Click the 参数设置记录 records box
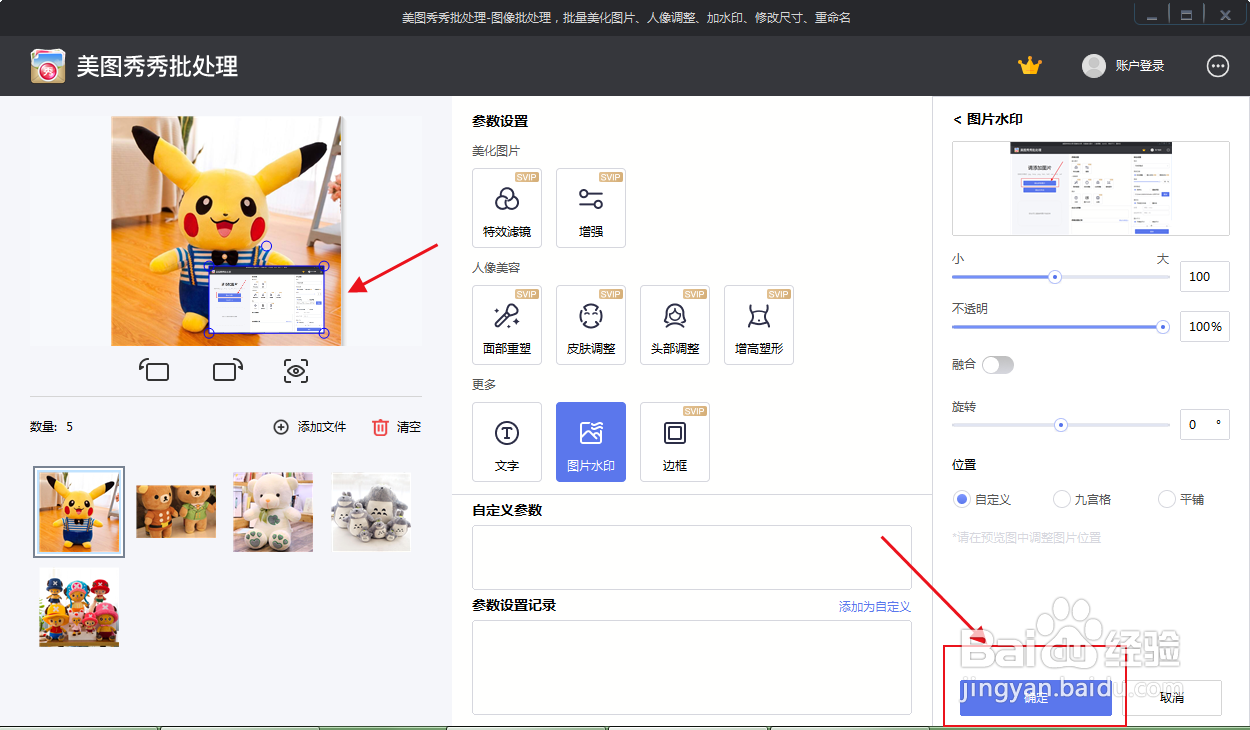The width and height of the screenshot is (1250, 730). [692, 667]
